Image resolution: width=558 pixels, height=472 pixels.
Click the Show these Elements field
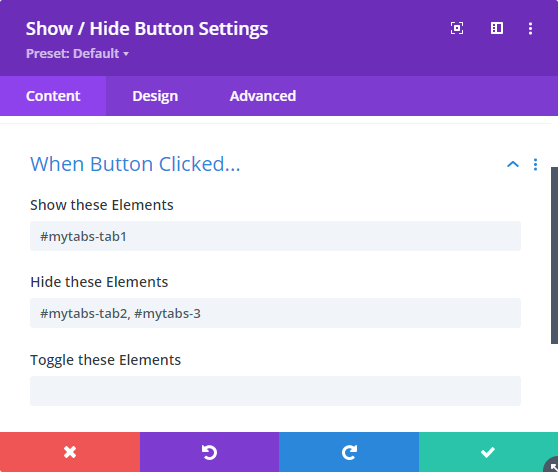pyautogui.click(x=275, y=236)
